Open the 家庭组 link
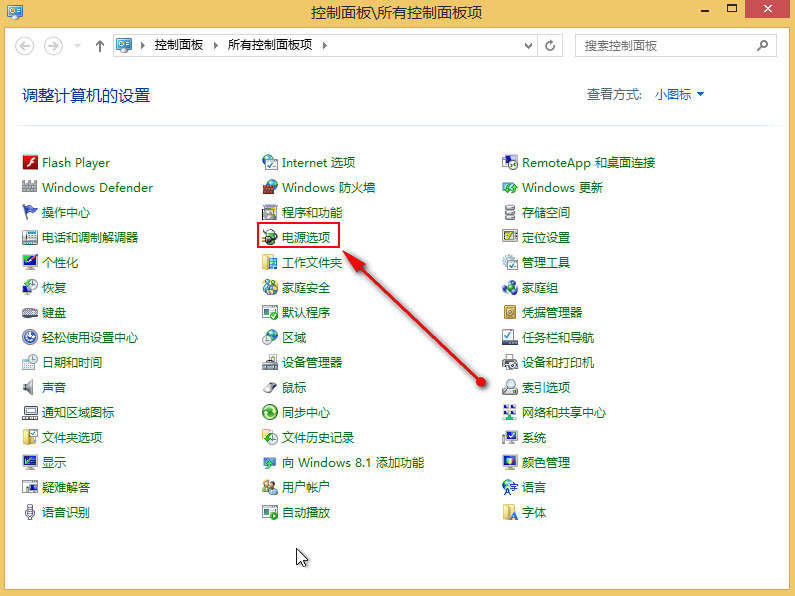This screenshot has width=795, height=596. [540, 288]
